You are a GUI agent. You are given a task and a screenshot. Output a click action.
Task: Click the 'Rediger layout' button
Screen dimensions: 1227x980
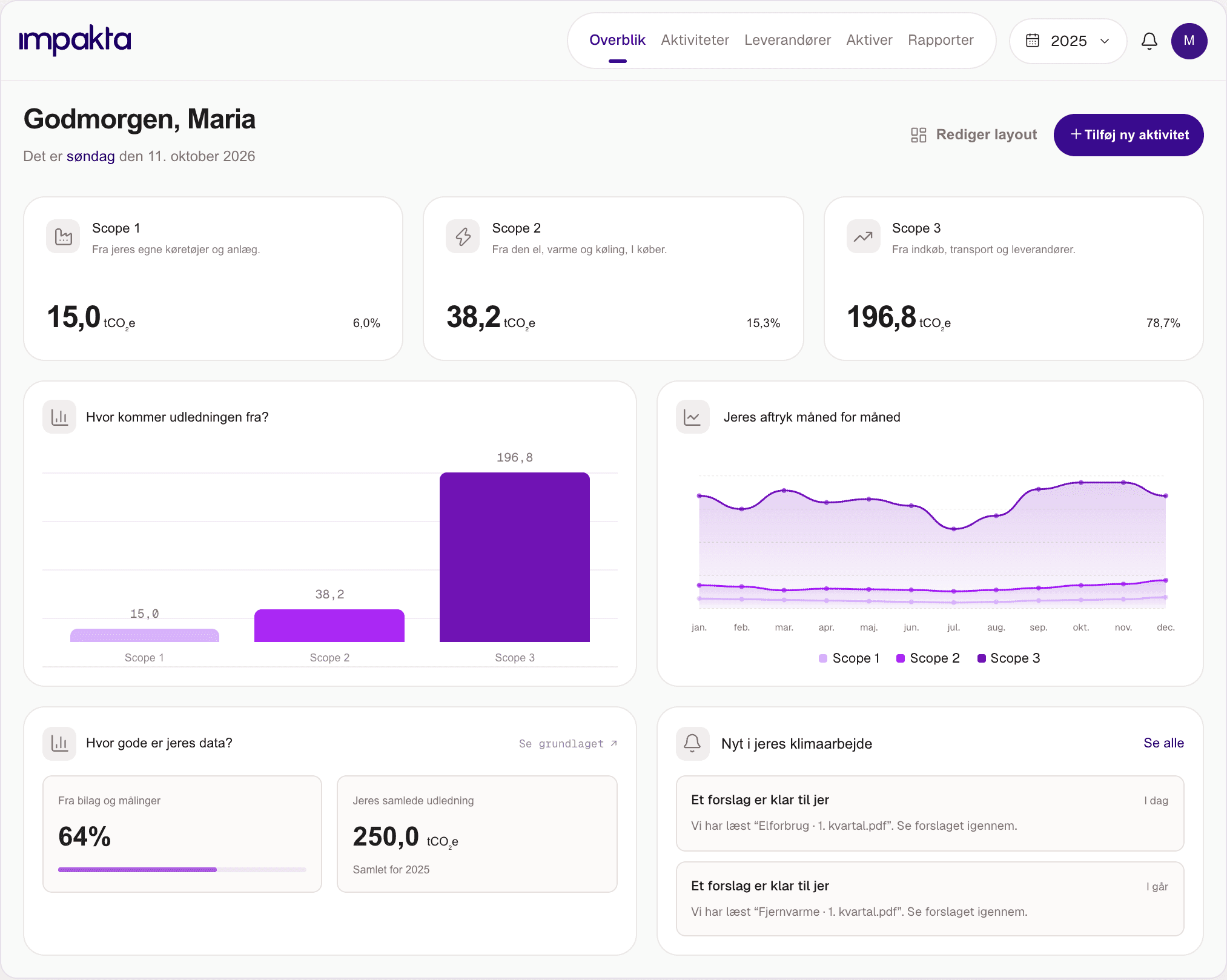(974, 134)
